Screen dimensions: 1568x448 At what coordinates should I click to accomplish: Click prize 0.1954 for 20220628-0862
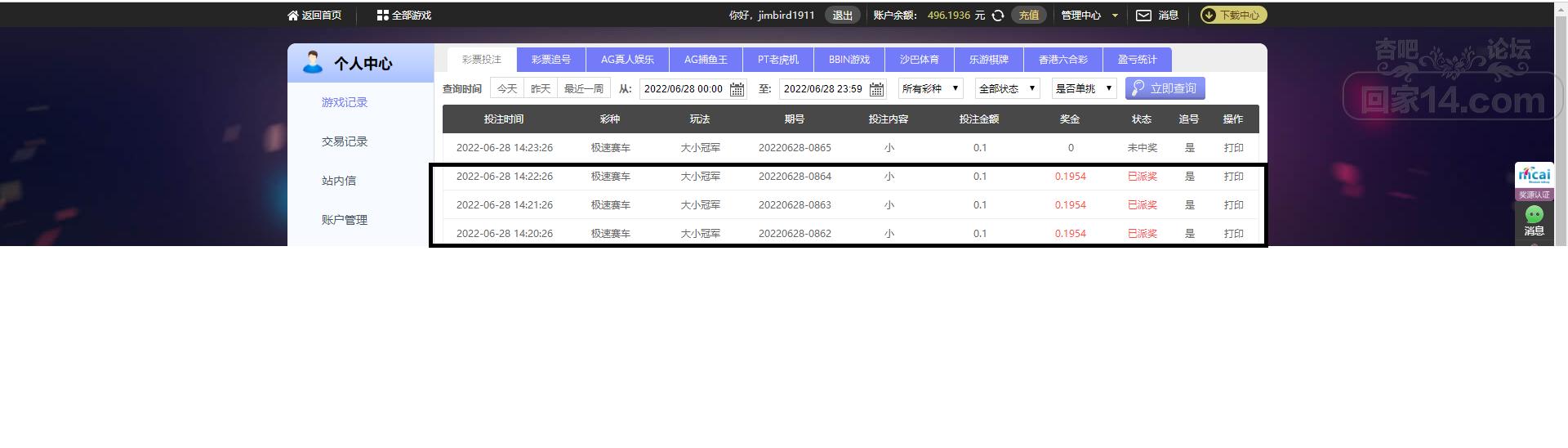pyautogui.click(x=1070, y=234)
